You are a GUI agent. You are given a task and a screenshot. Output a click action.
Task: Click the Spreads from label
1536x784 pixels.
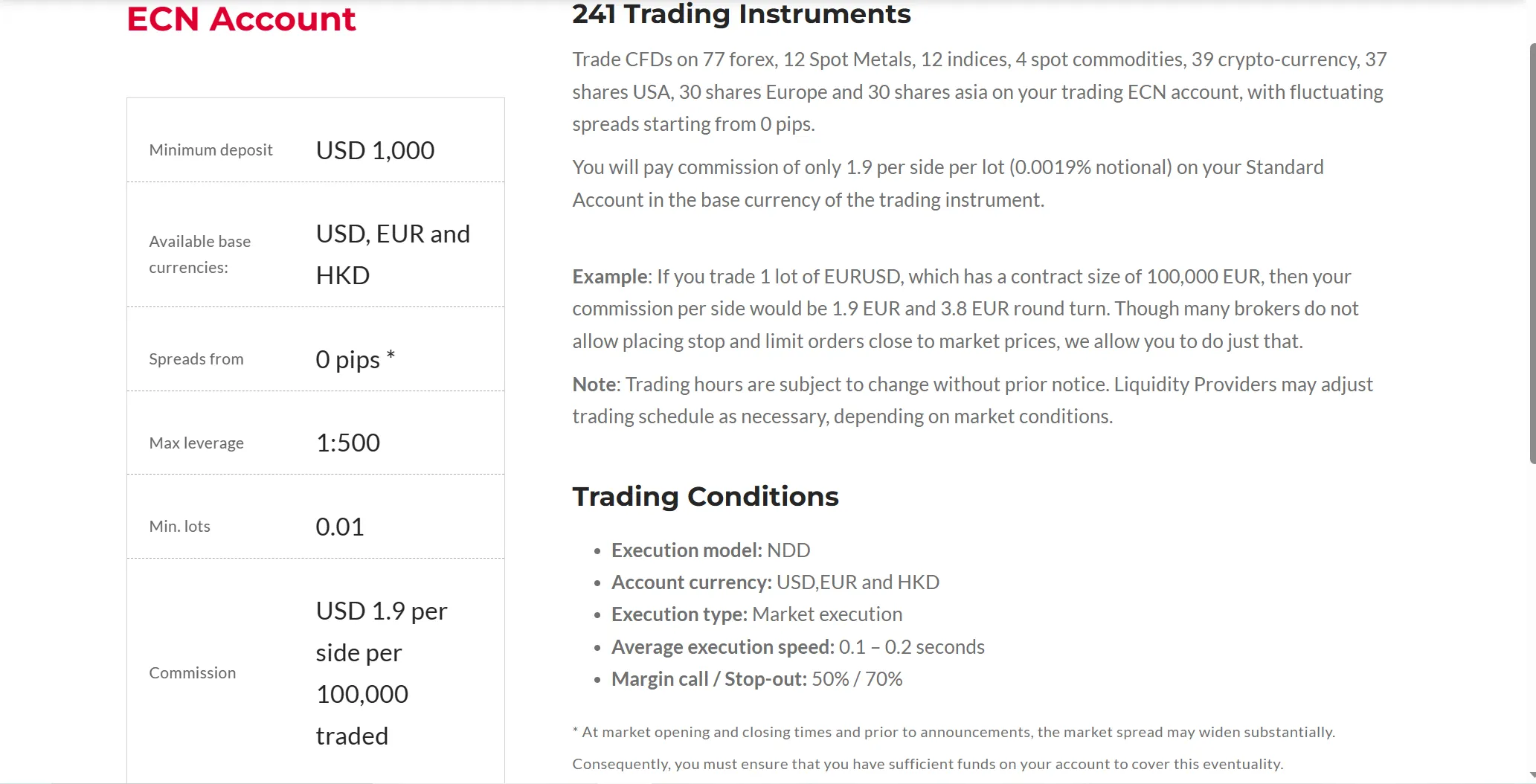pyautogui.click(x=196, y=359)
